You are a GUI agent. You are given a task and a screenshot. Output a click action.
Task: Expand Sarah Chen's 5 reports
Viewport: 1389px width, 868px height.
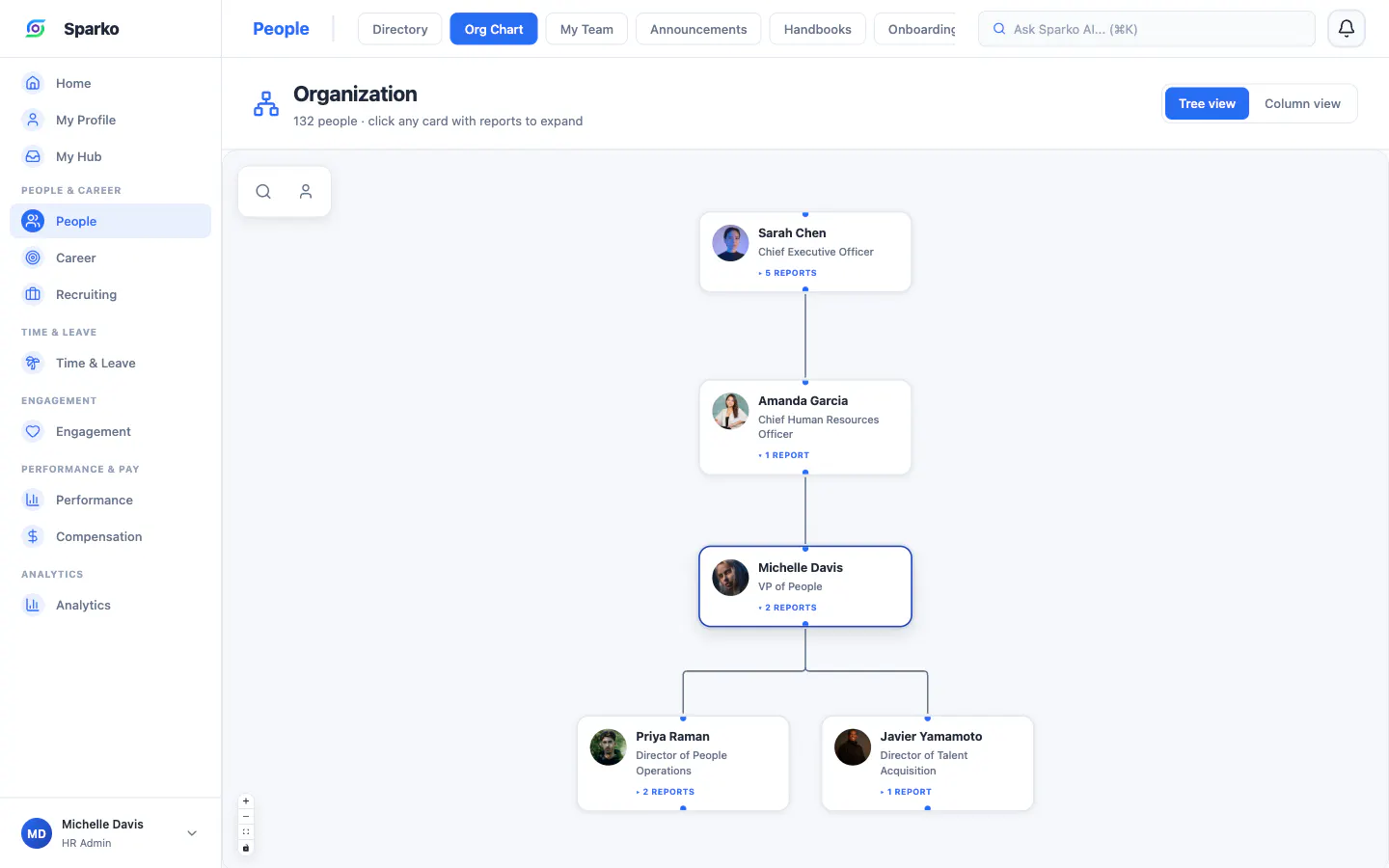(788, 273)
